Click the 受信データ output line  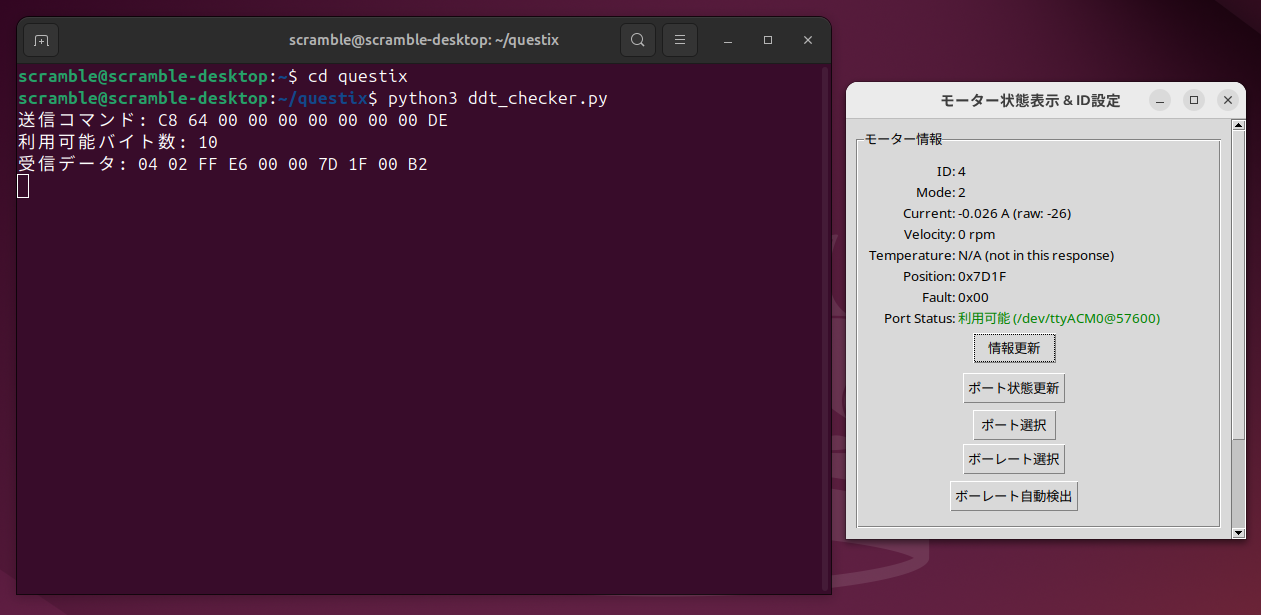coord(223,164)
